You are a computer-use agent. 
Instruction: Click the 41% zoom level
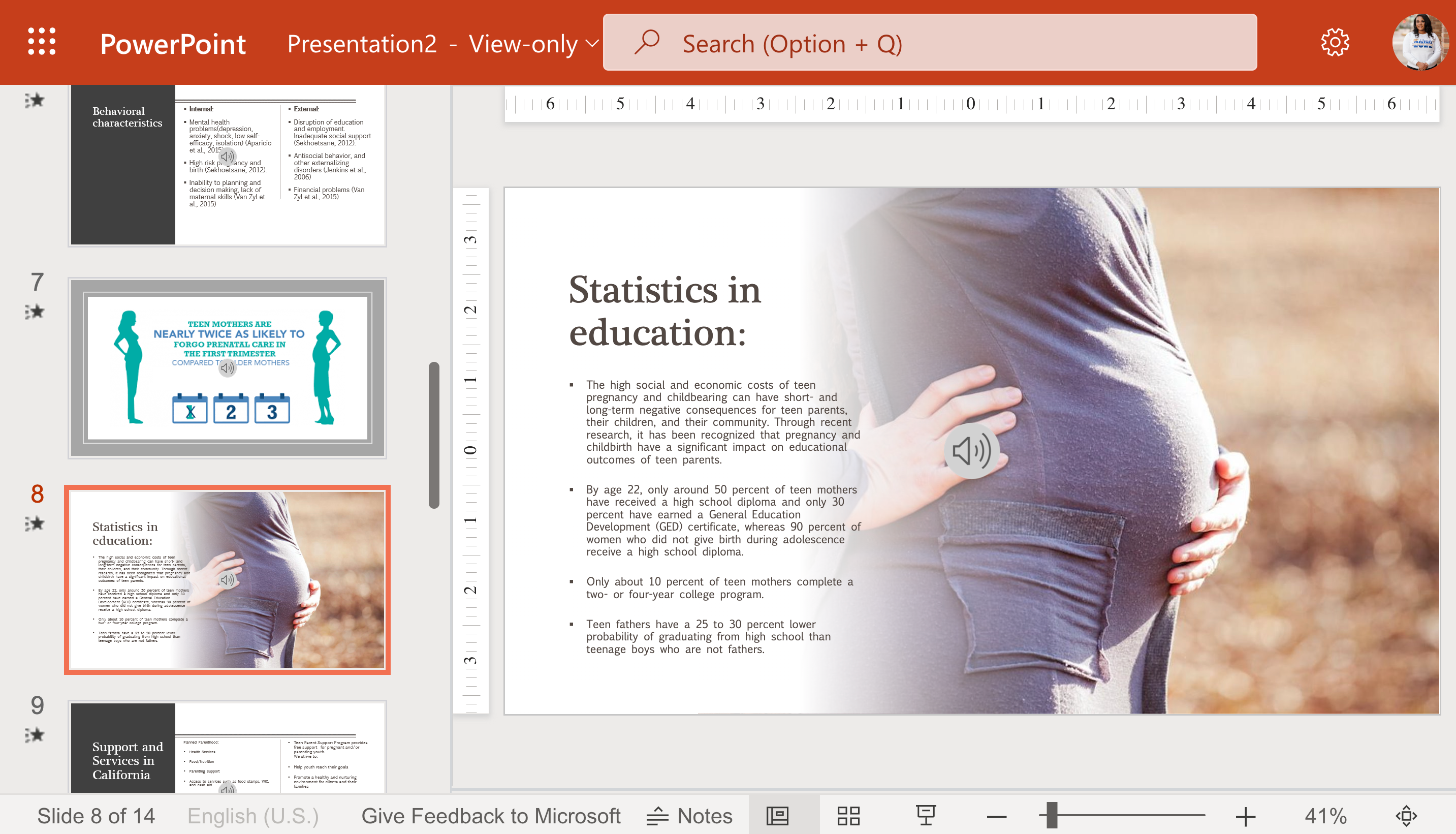coord(1325,816)
